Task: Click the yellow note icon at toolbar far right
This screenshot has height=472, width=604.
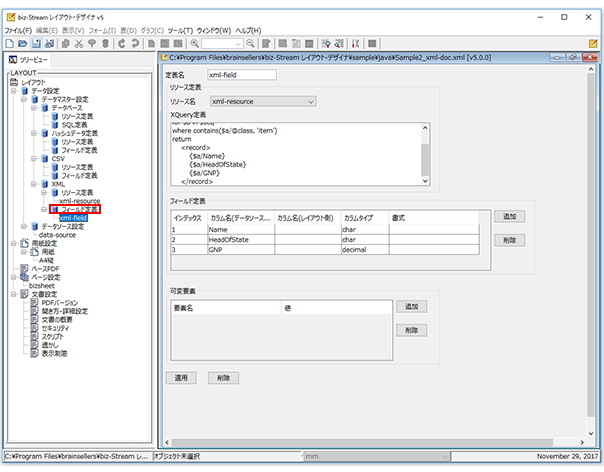Action: click(593, 44)
